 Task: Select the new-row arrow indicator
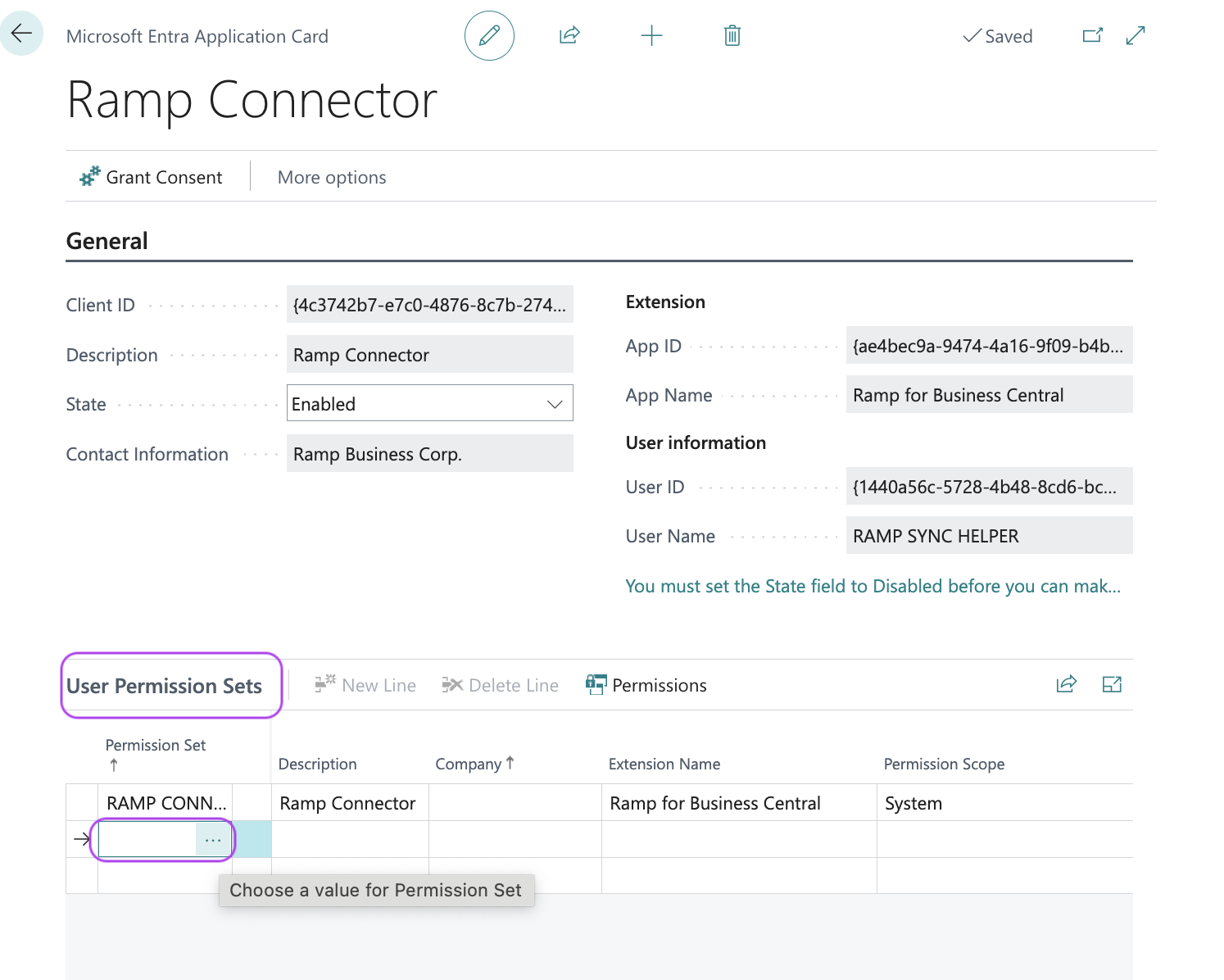pos(82,839)
